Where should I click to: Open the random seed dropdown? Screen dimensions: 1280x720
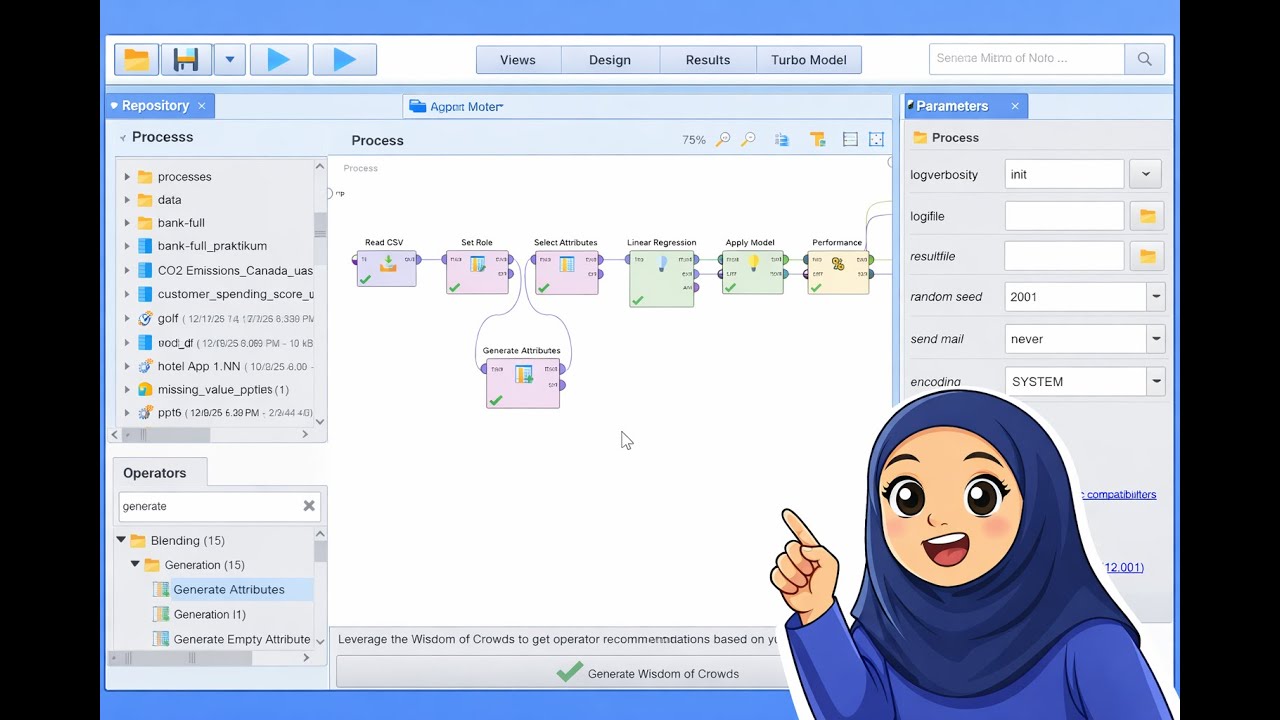1156,297
